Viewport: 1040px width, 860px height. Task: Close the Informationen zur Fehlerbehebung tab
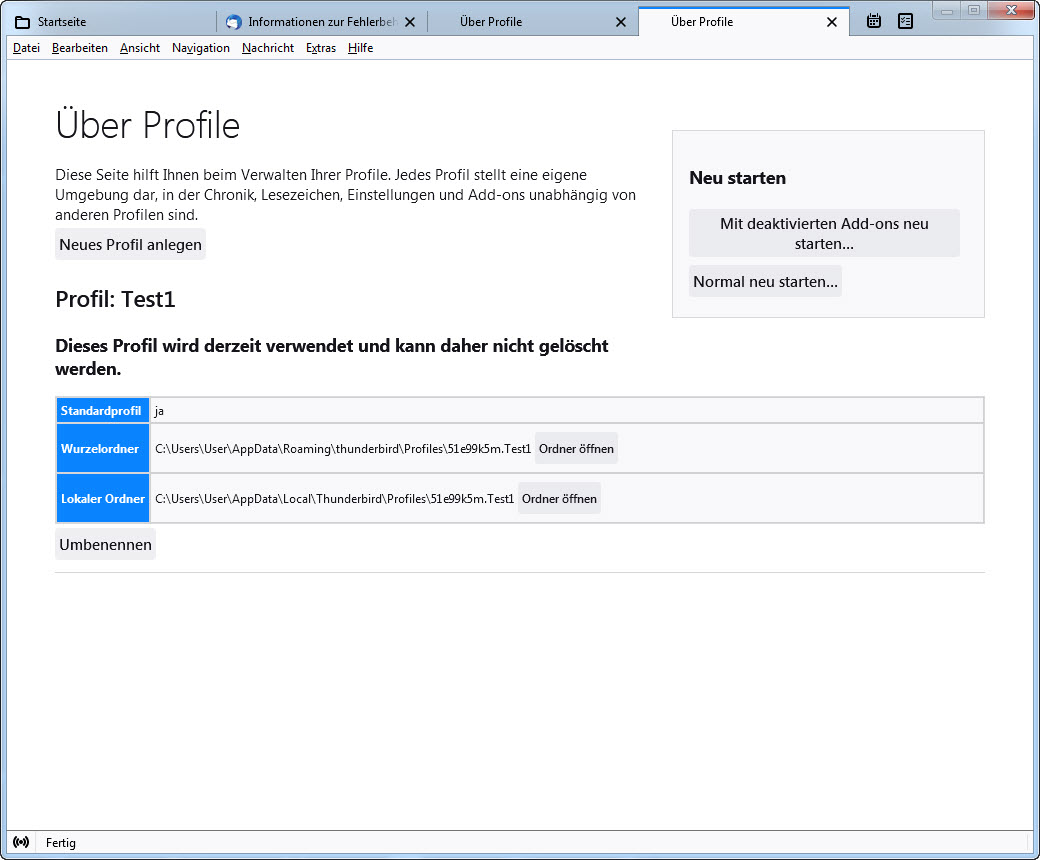[409, 22]
